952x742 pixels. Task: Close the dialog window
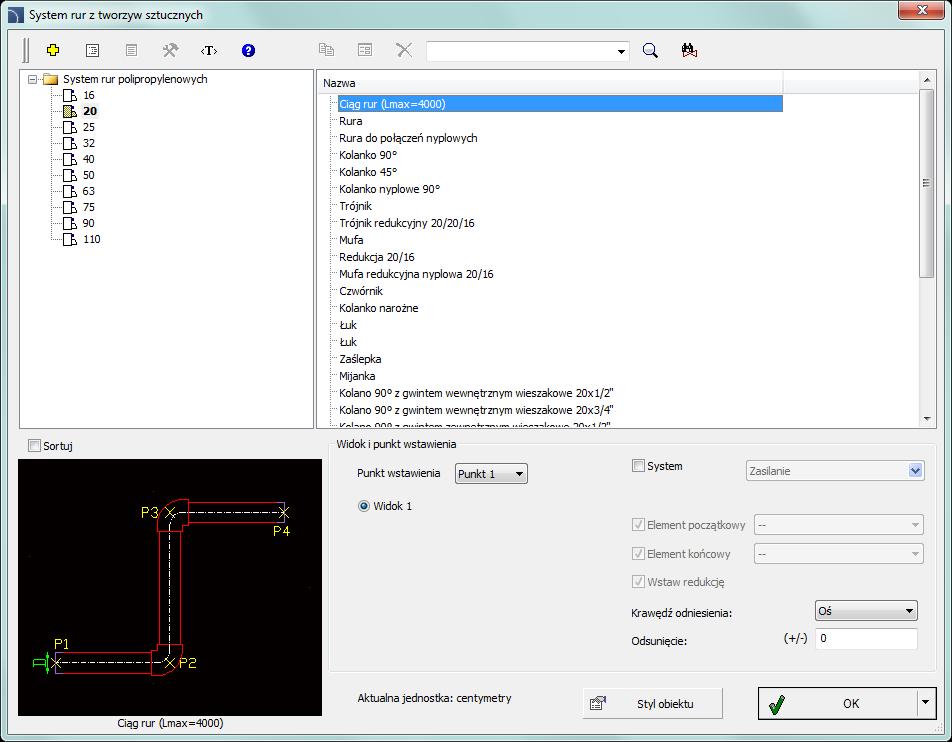coord(922,10)
